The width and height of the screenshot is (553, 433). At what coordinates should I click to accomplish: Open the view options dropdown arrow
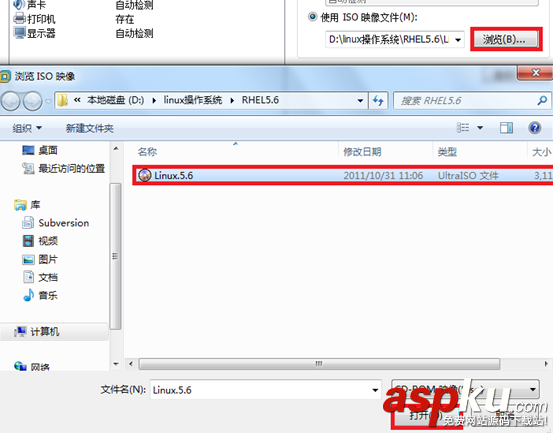(x=480, y=128)
